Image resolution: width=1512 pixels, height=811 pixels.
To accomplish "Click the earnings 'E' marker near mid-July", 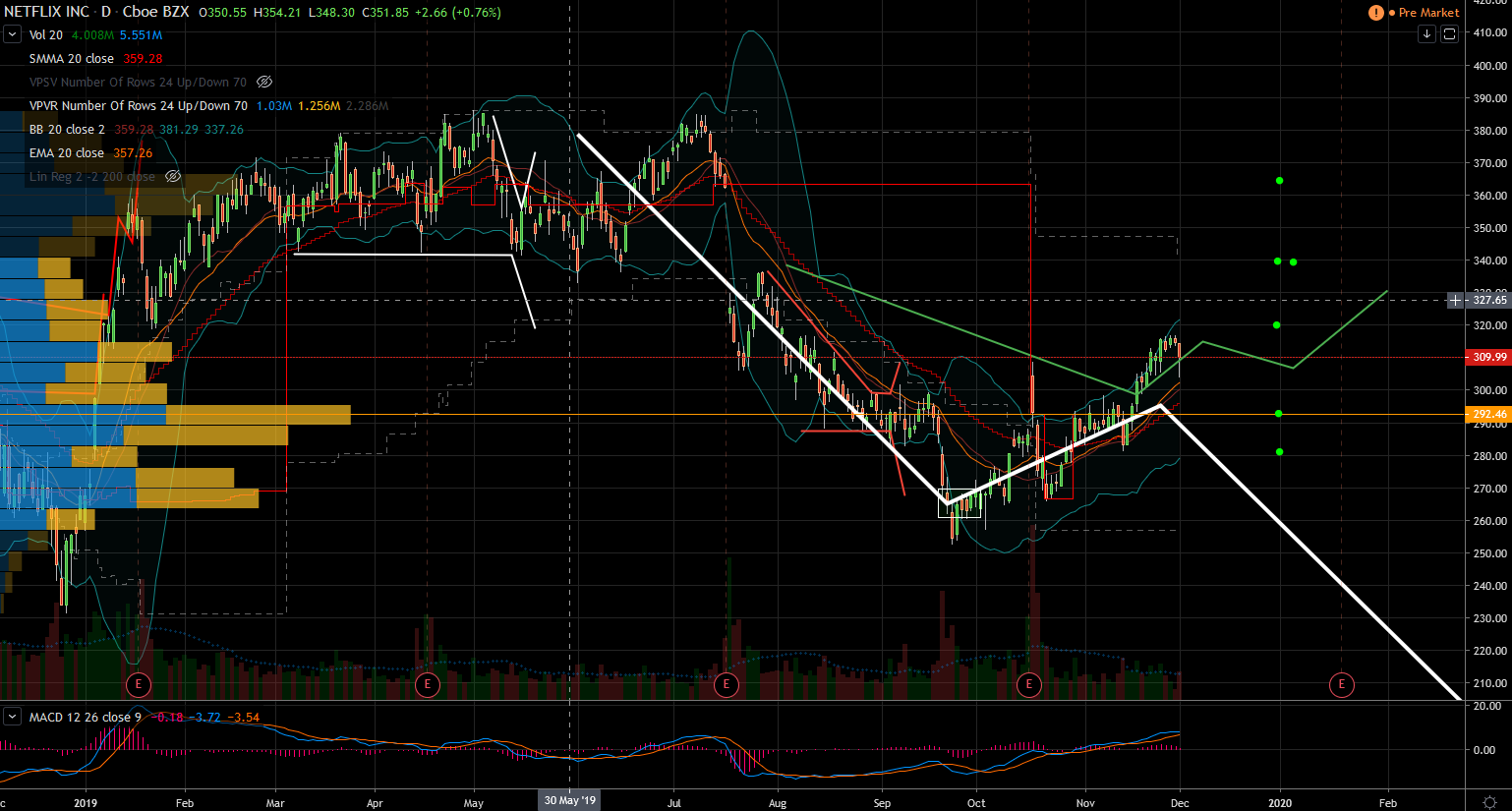I will pyautogui.click(x=727, y=684).
